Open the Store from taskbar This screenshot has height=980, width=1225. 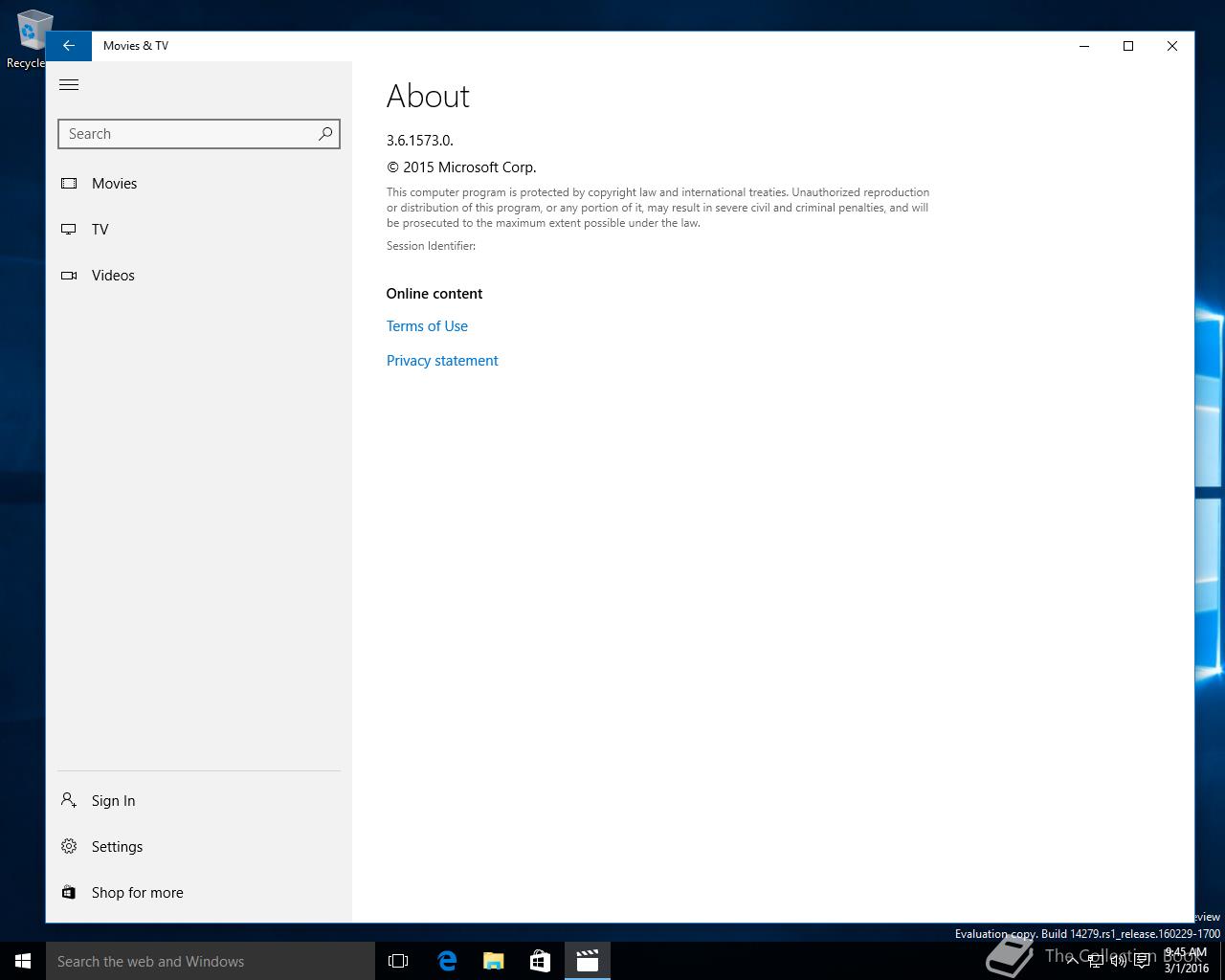(540, 961)
